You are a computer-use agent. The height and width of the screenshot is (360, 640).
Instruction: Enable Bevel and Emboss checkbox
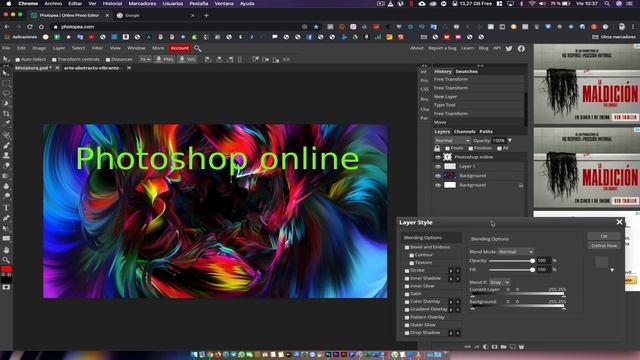[x=407, y=247]
